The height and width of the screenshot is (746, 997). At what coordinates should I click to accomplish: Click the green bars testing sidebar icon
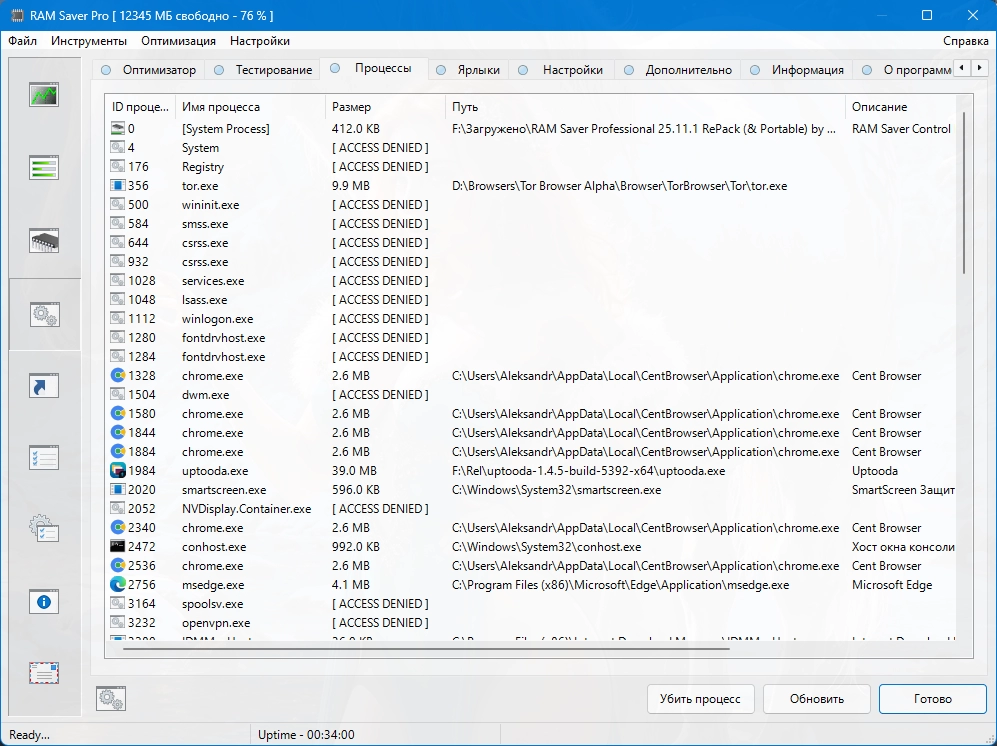coord(44,167)
